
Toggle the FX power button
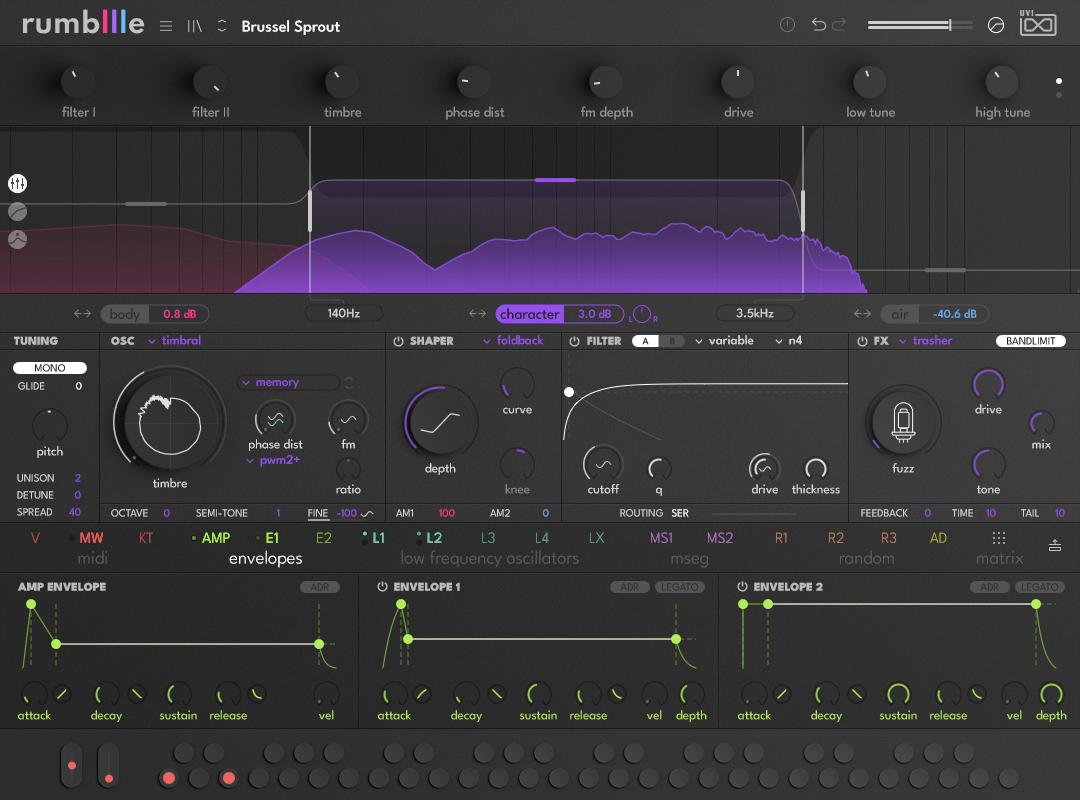coord(862,341)
